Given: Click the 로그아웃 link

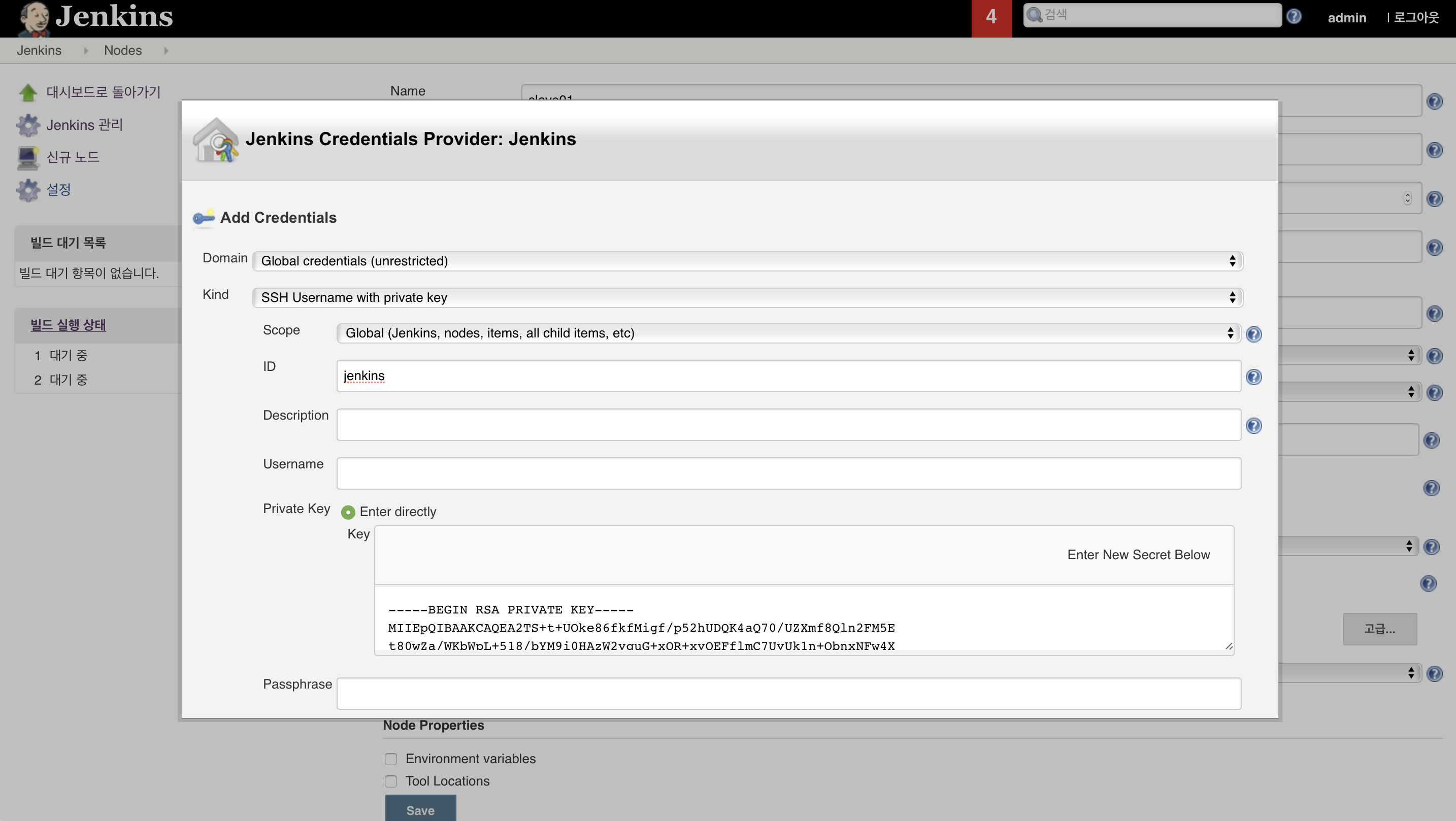Looking at the screenshot, I should pyautogui.click(x=1415, y=18).
